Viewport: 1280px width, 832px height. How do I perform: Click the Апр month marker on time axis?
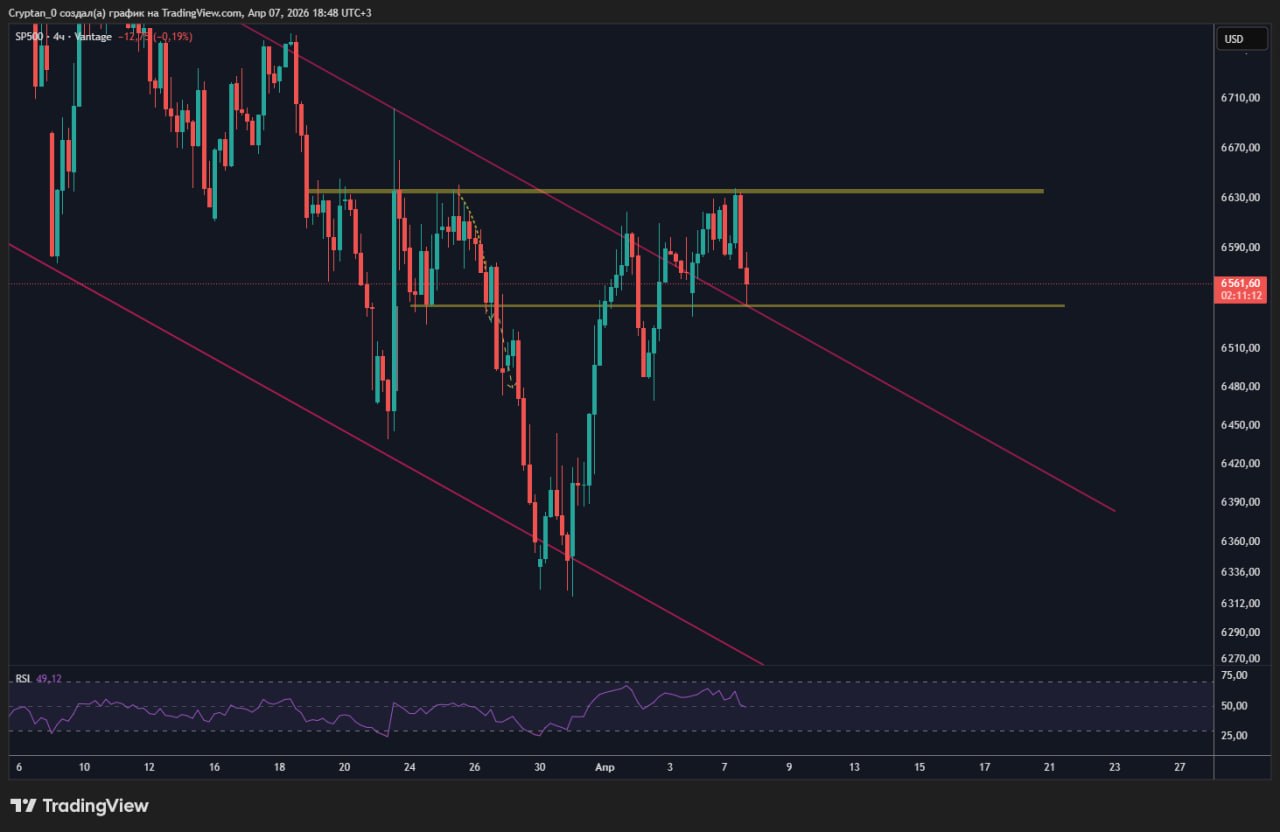604,767
